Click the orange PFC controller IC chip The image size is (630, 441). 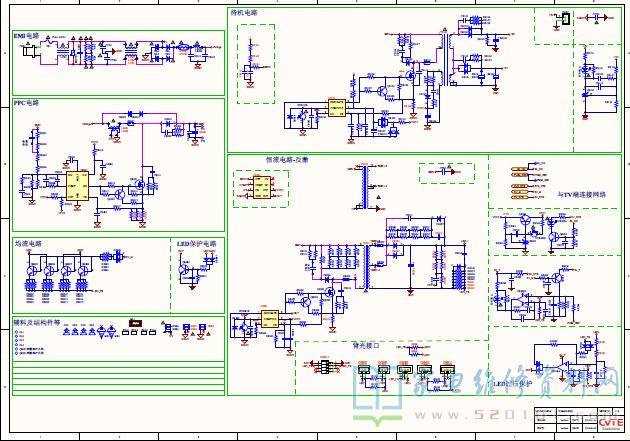coord(76,185)
